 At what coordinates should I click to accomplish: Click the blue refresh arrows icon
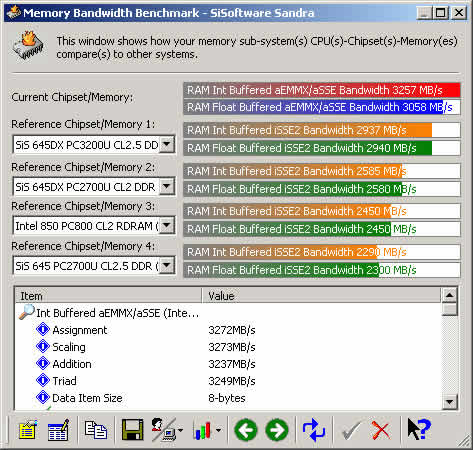(x=314, y=430)
